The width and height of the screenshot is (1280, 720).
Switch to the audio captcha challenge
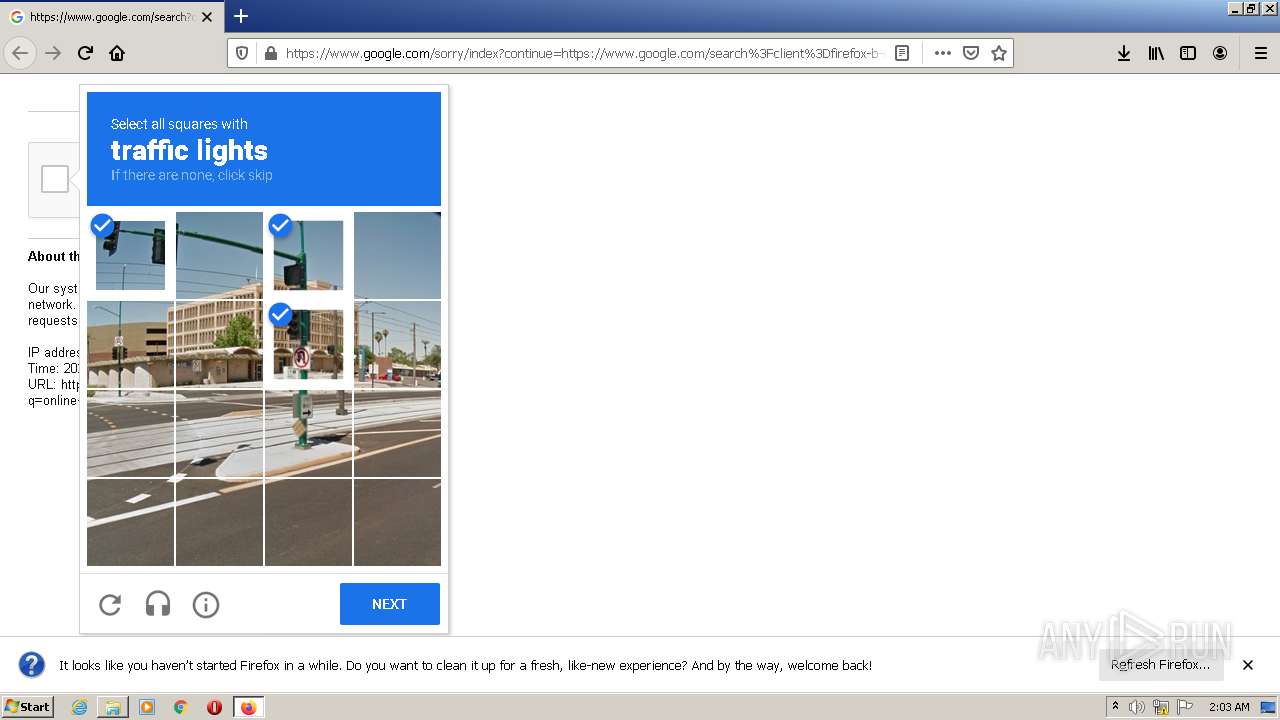(x=158, y=604)
